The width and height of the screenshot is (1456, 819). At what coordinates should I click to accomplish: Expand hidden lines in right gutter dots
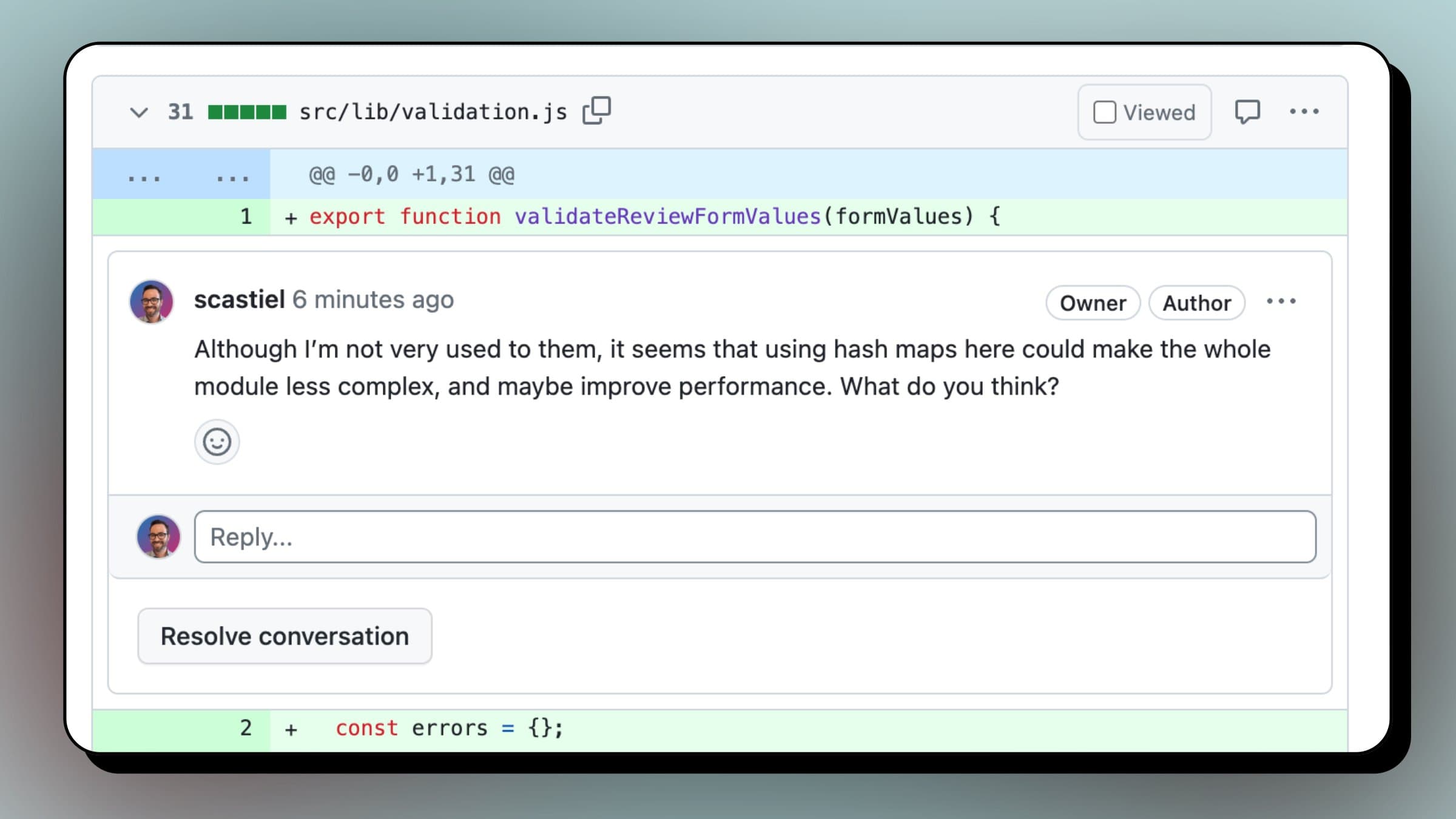click(x=232, y=178)
